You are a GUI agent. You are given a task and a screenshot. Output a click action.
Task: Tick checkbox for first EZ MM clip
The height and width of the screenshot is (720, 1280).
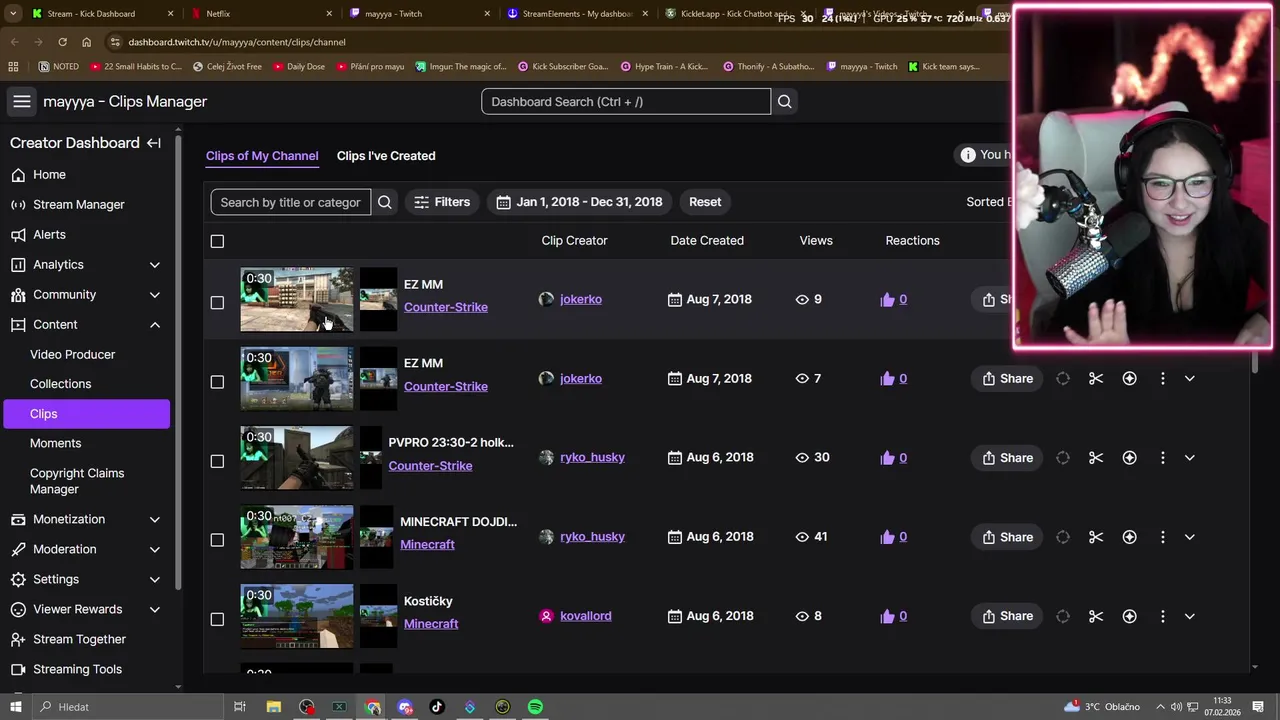217,302
